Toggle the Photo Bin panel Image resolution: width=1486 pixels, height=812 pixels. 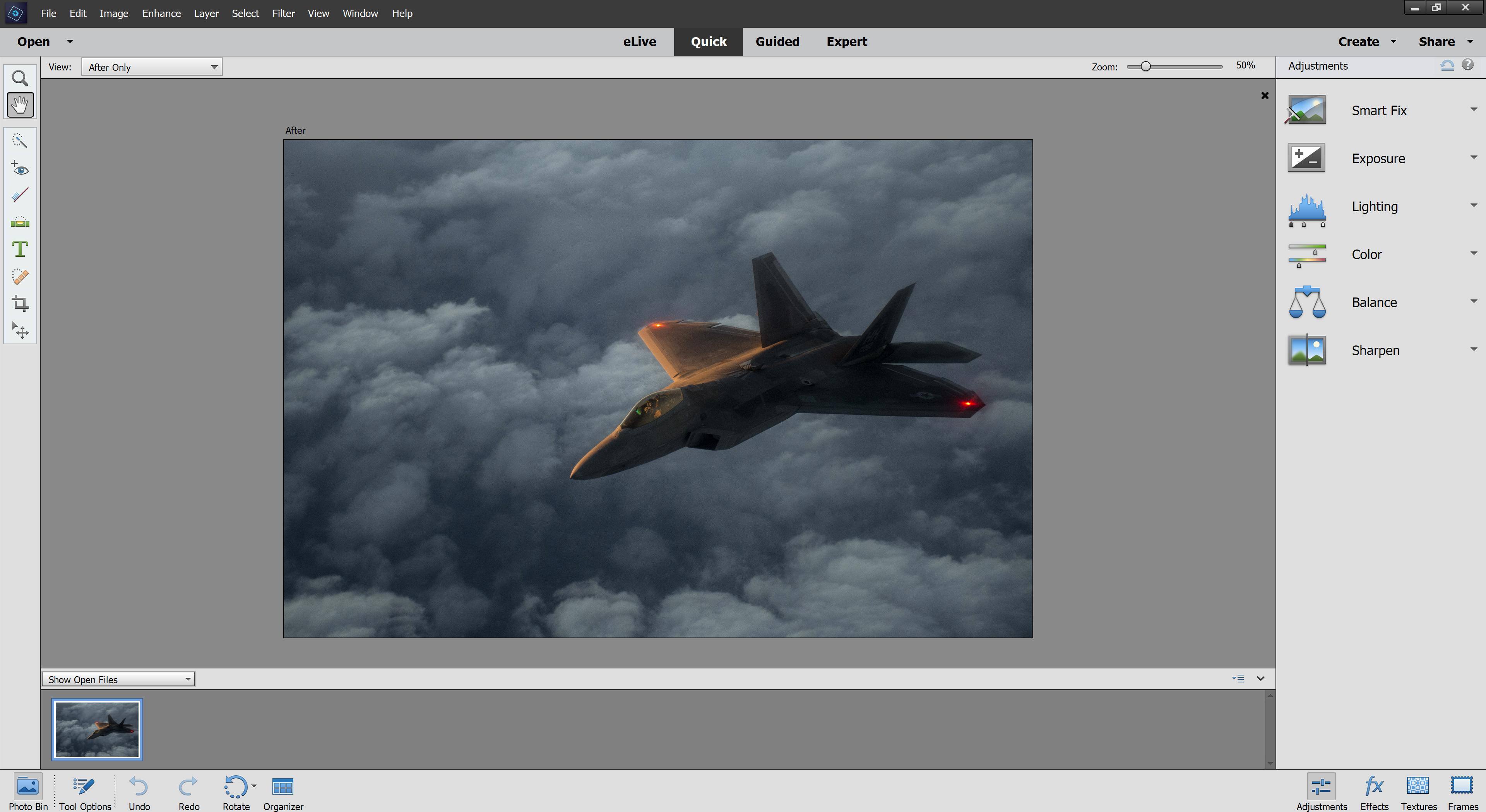point(28,792)
